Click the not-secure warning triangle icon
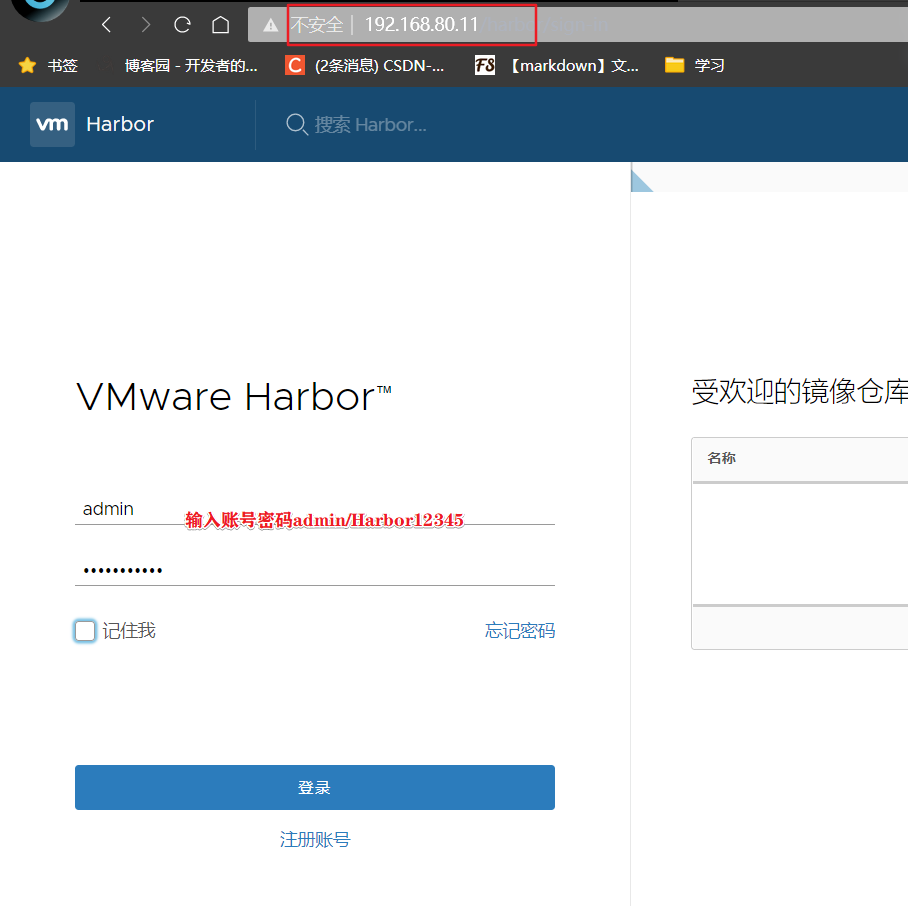 pos(270,25)
